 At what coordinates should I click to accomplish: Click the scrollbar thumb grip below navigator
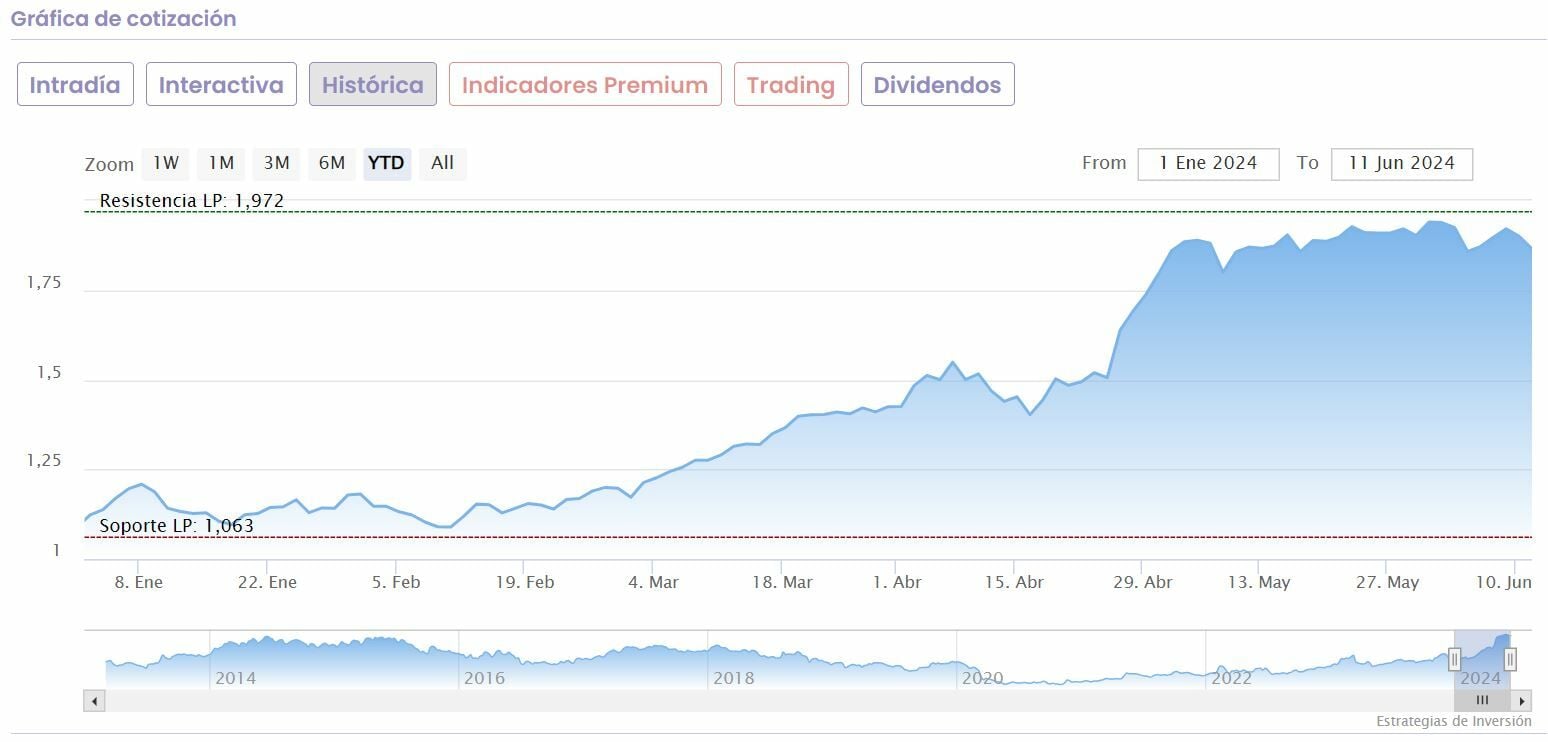(1482, 701)
